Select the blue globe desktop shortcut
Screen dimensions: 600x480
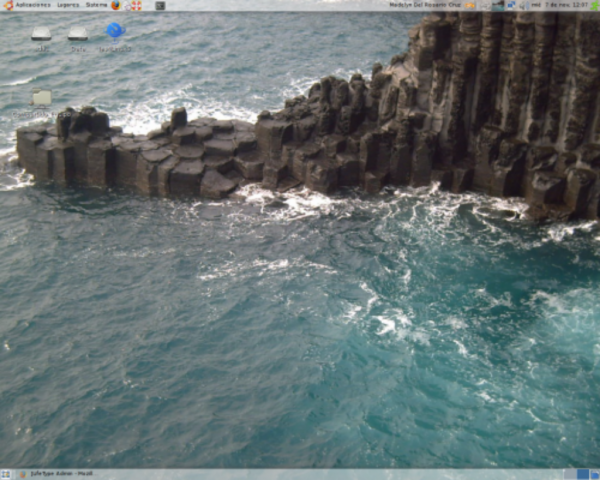(115, 32)
